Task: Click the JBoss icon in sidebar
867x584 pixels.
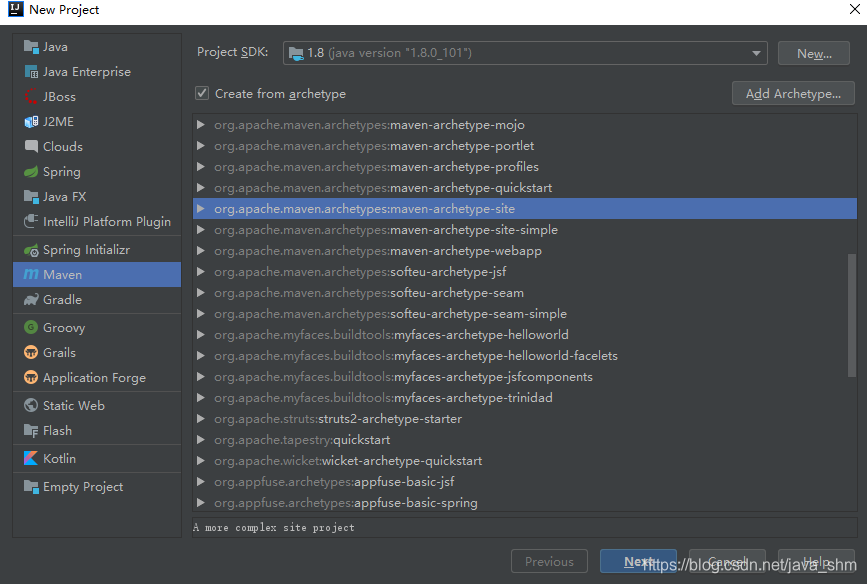Action: coord(31,96)
